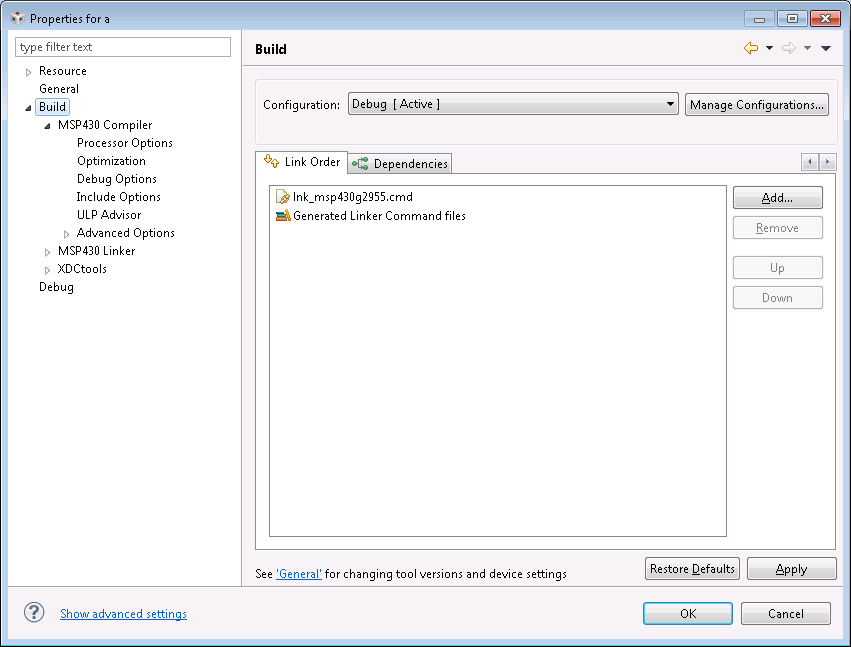Expand the MSP430 Linker node
This screenshot has height=647, width=851.
pos(47,252)
